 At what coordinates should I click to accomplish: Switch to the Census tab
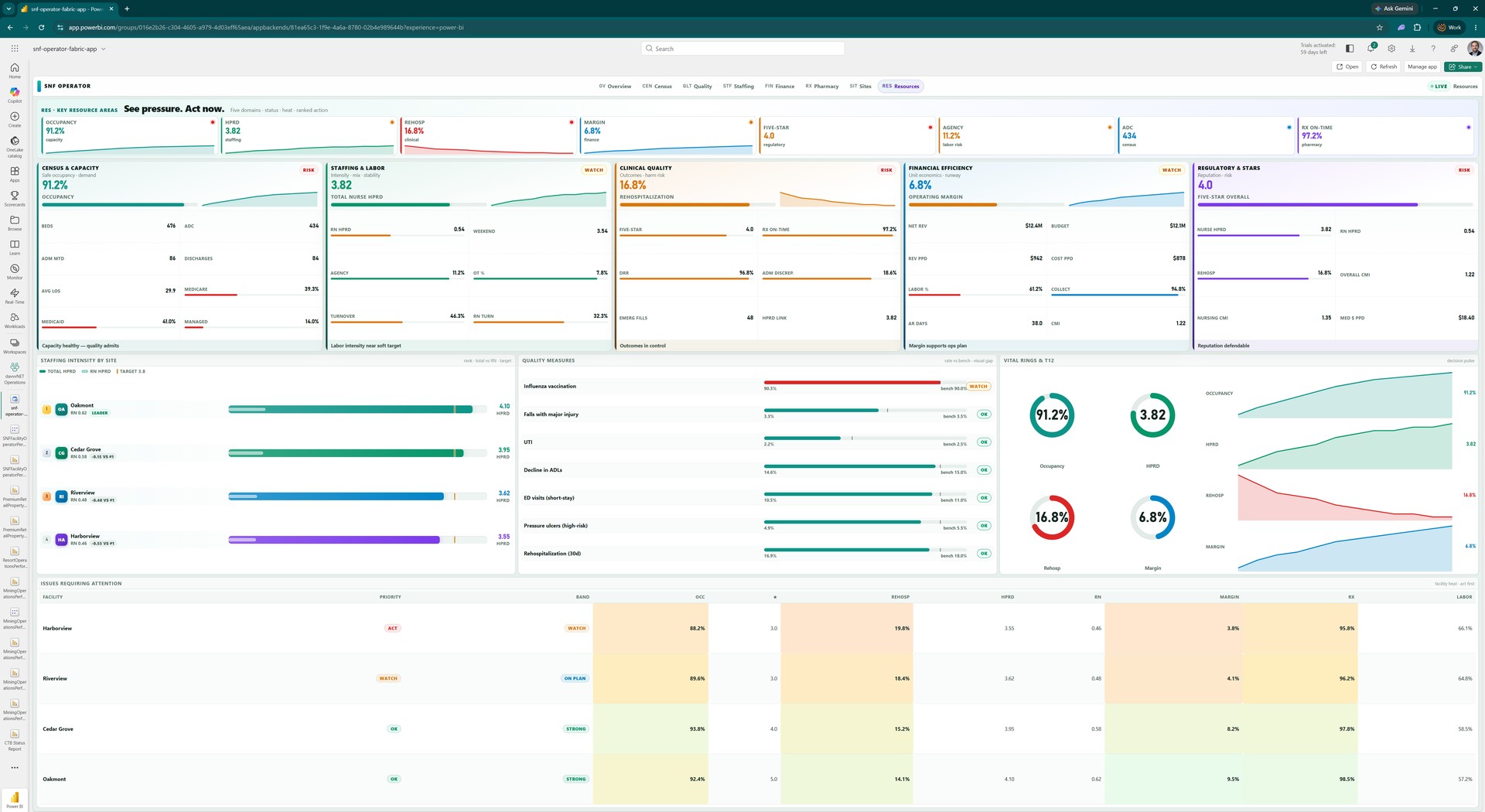coord(657,86)
